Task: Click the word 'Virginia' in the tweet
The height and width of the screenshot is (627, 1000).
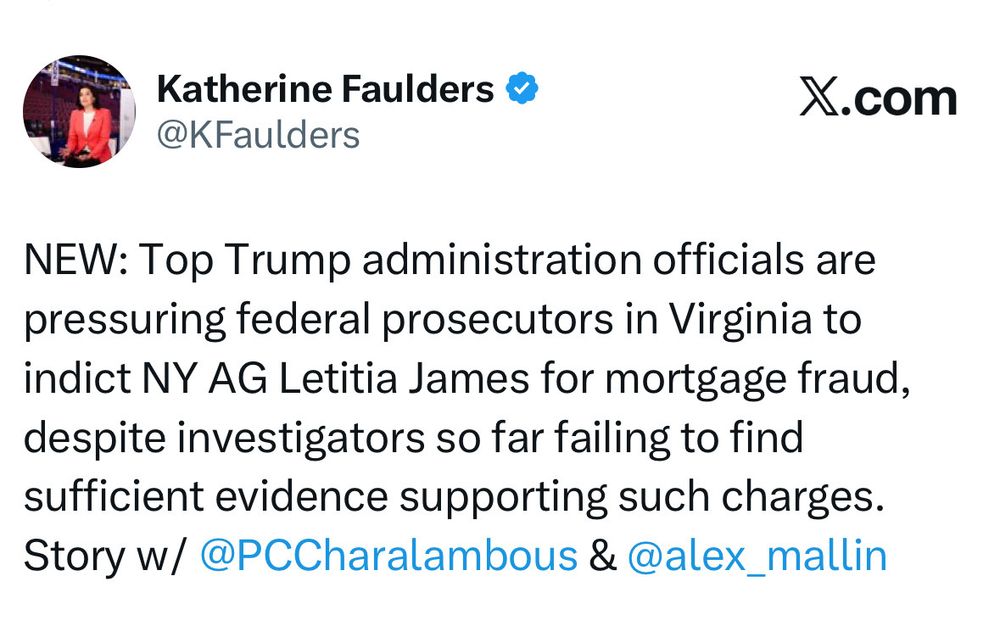Action: point(741,319)
